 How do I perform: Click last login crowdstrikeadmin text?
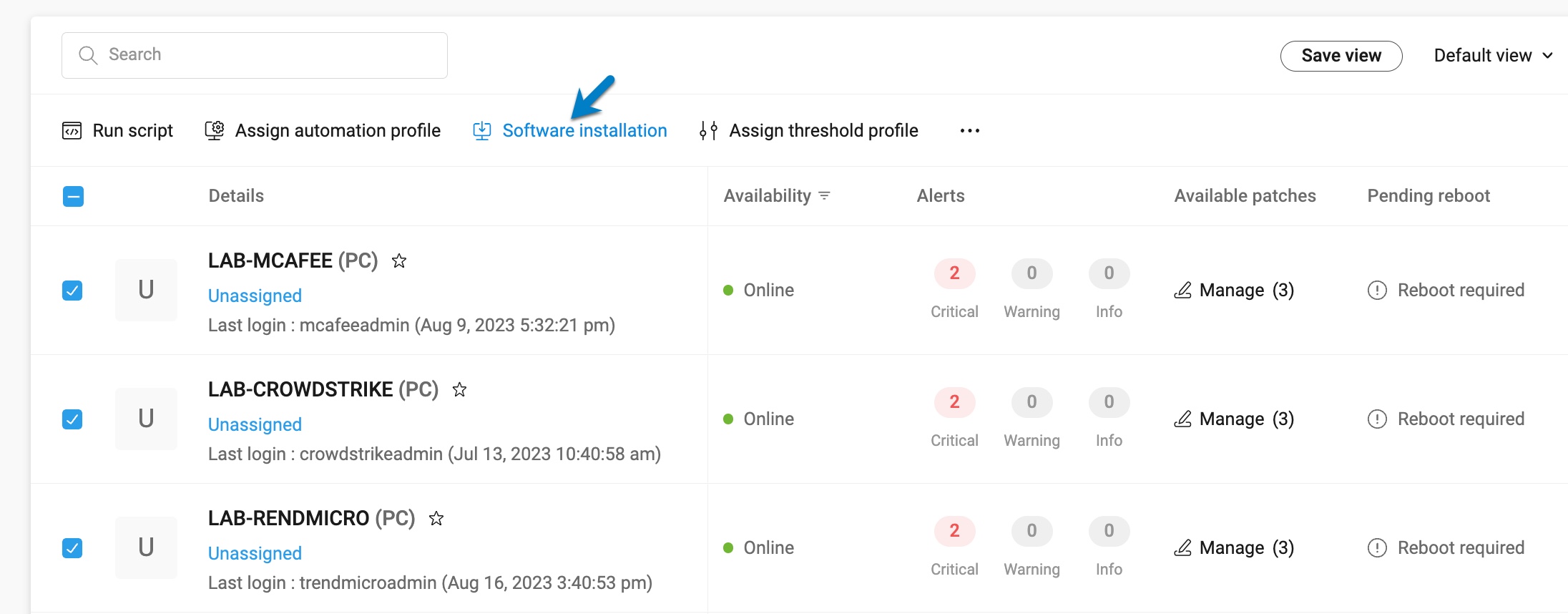(x=434, y=454)
